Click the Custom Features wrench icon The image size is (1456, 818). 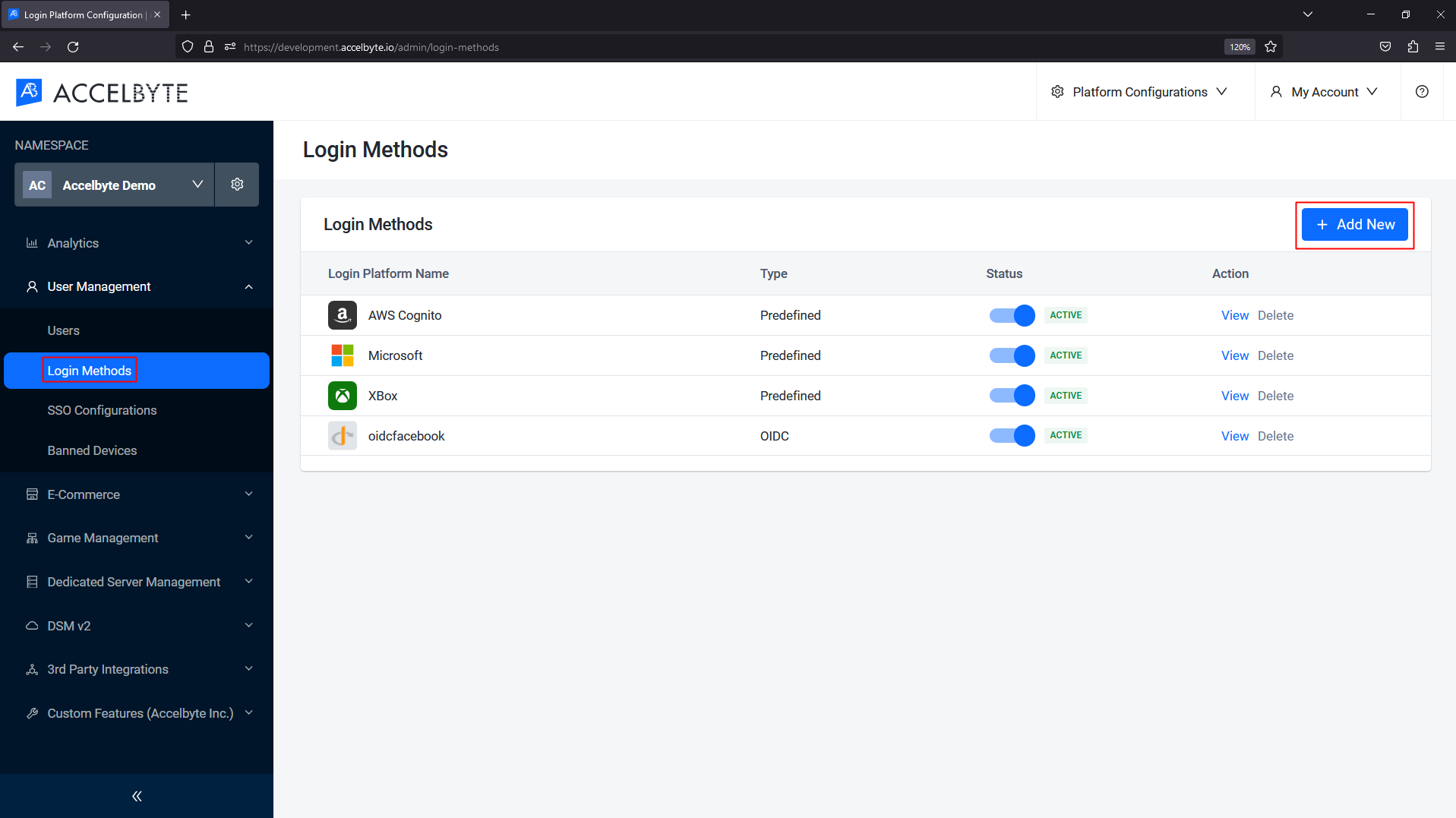[32, 713]
